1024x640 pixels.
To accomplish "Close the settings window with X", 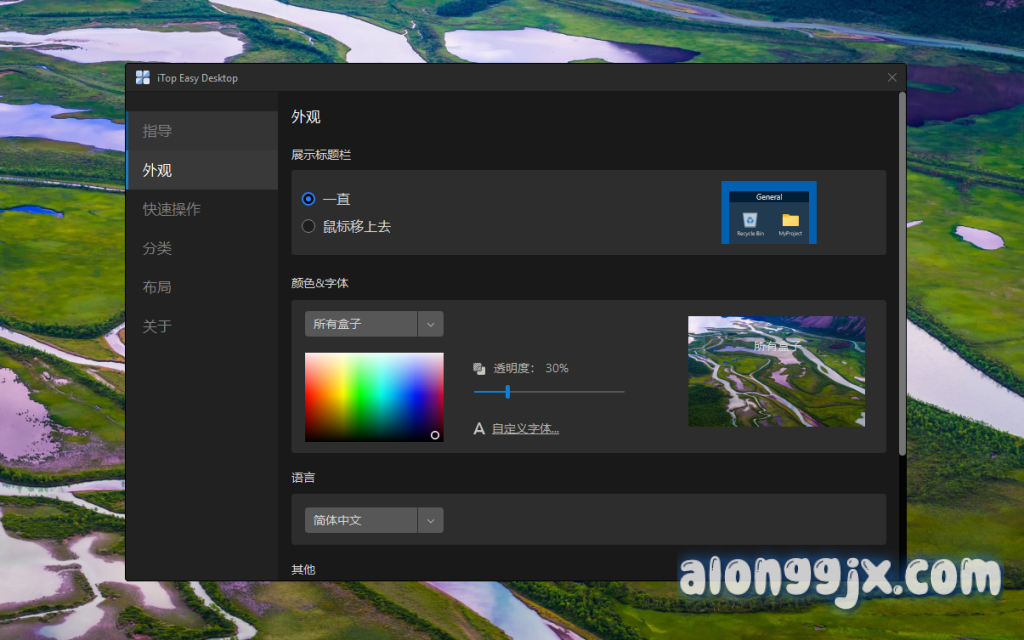I will (x=892, y=77).
